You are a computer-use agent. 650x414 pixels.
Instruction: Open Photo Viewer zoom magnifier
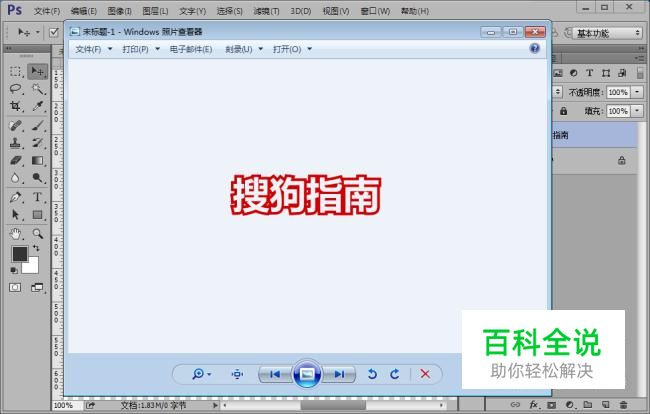click(x=201, y=374)
